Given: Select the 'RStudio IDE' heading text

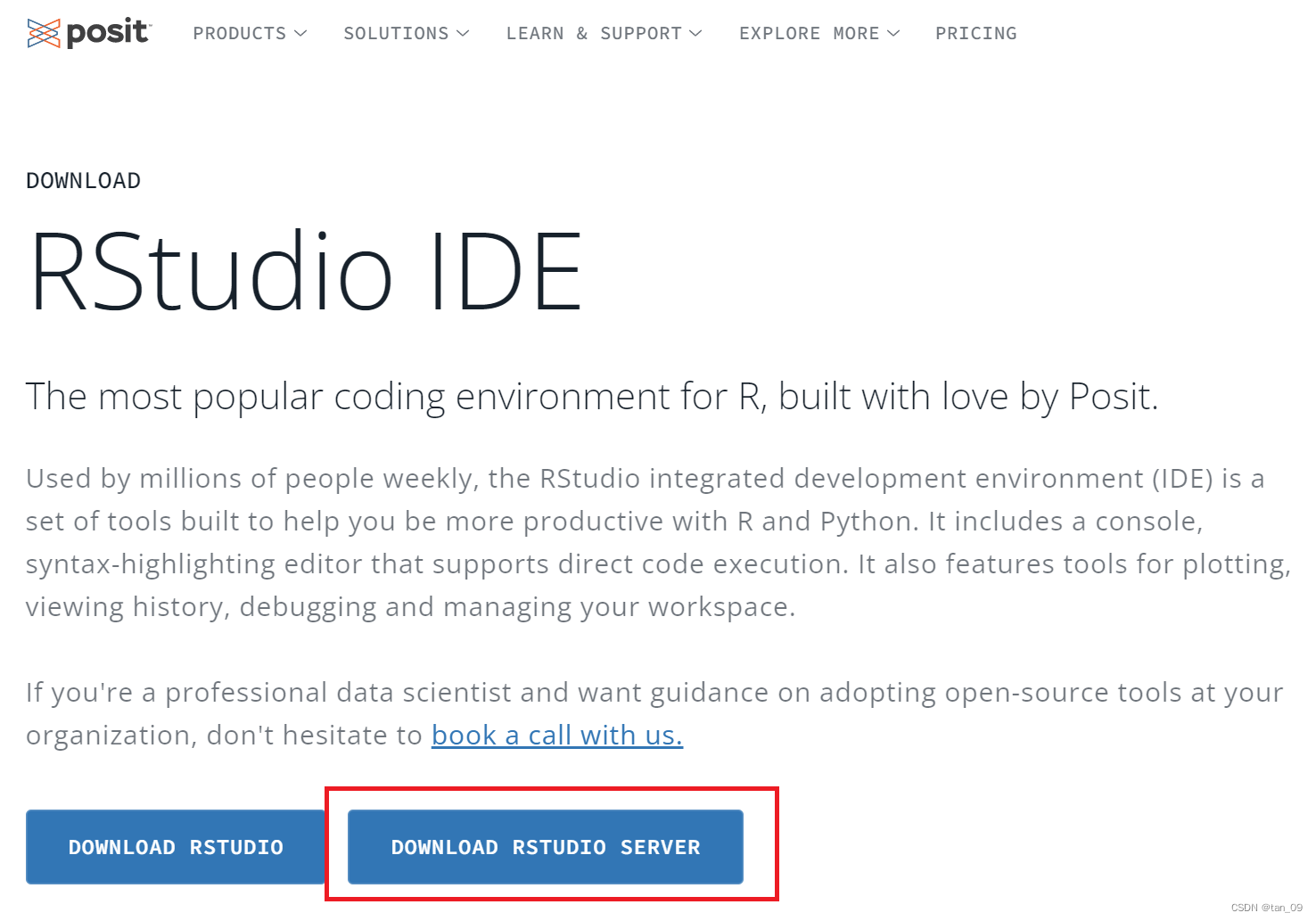Looking at the screenshot, I should [x=306, y=271].
